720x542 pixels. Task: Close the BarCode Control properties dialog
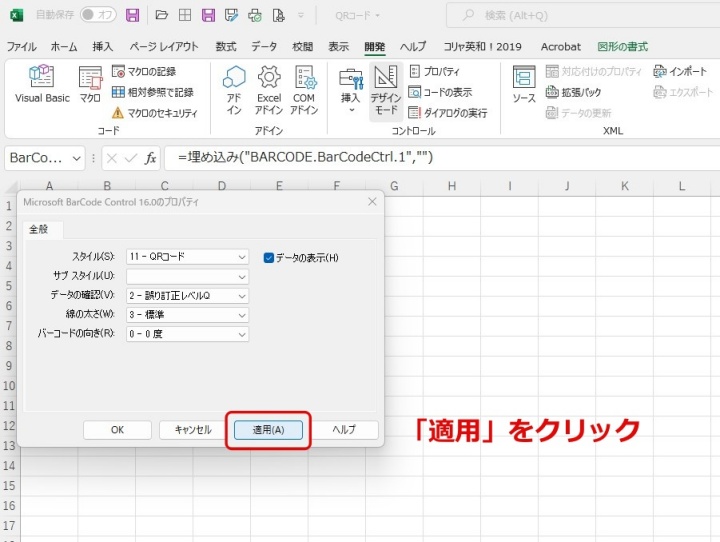[x=372, y=202]
